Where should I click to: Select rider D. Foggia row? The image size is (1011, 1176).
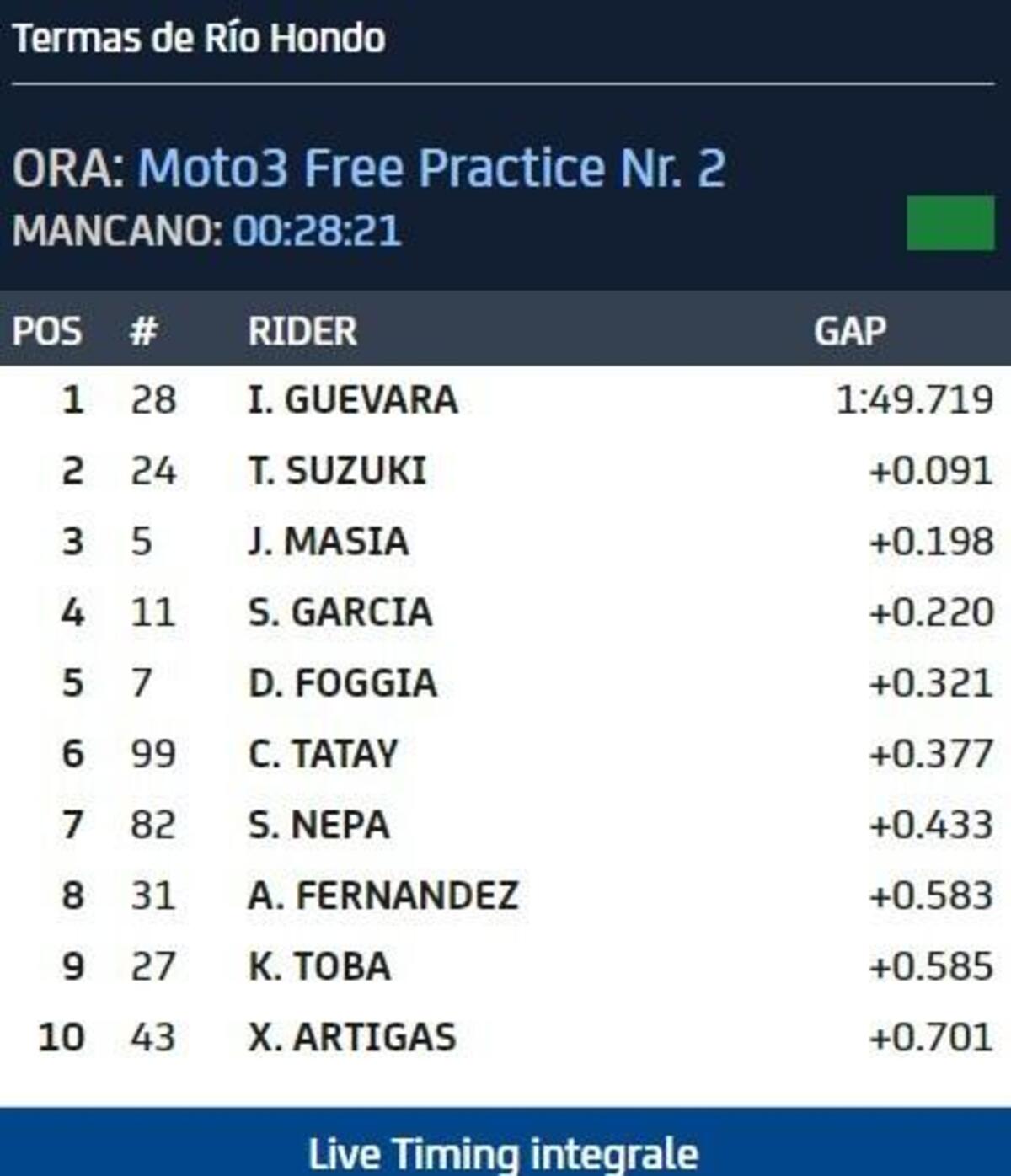[x=343, y=682]
